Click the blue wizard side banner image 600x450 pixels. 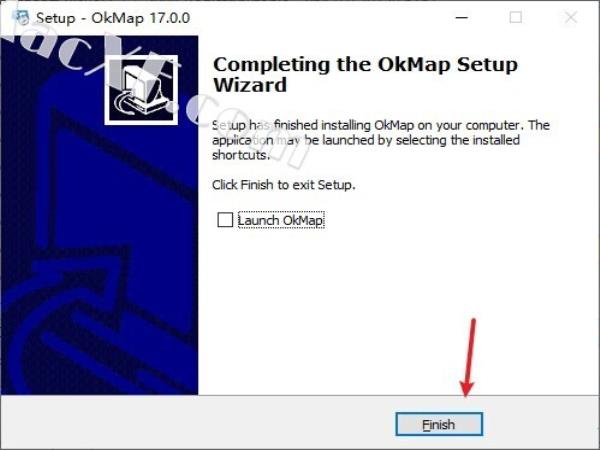(x=99, y=215)
